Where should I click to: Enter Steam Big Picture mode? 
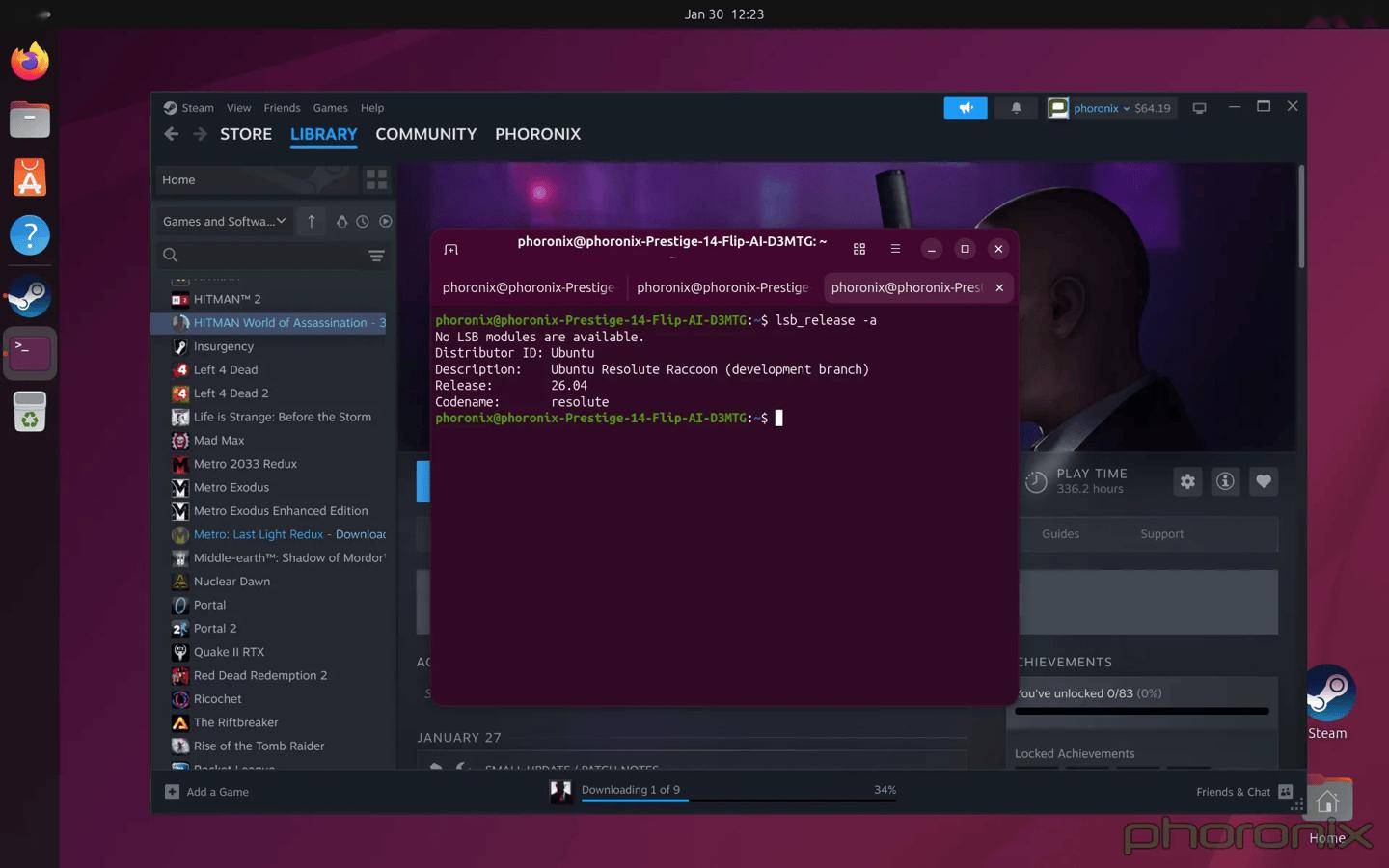click(1199, 108)
